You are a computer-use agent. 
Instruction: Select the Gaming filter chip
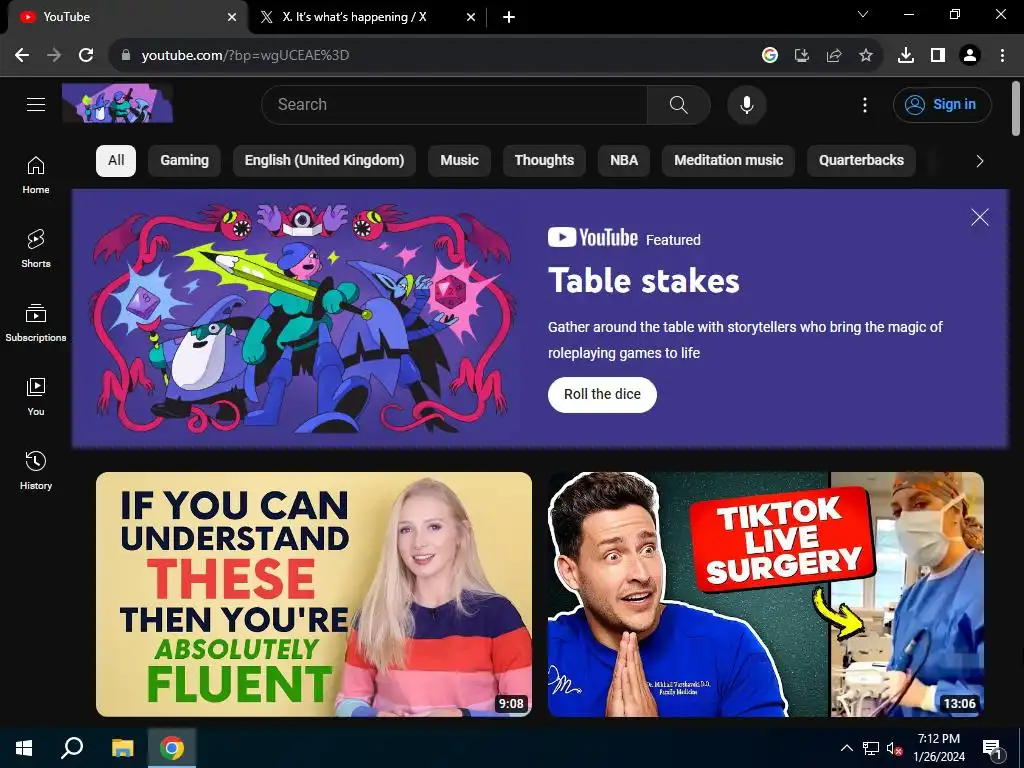click(185, 161)
